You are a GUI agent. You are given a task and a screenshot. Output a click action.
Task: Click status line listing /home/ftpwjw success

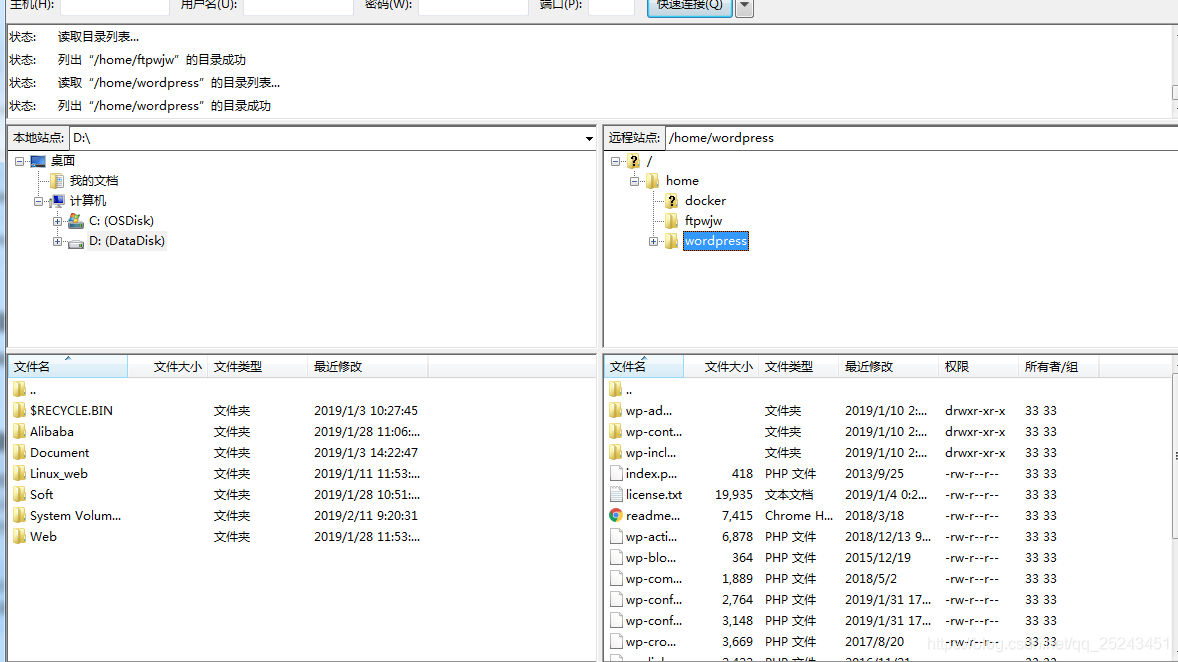click(152, 60)
